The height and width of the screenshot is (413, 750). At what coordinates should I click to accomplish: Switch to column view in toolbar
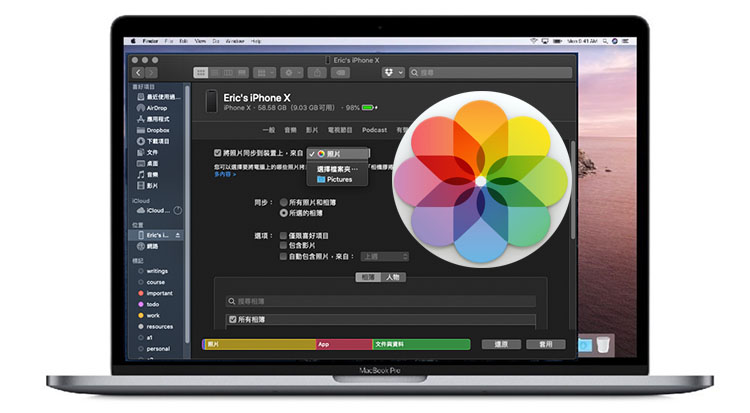point(229,73)
